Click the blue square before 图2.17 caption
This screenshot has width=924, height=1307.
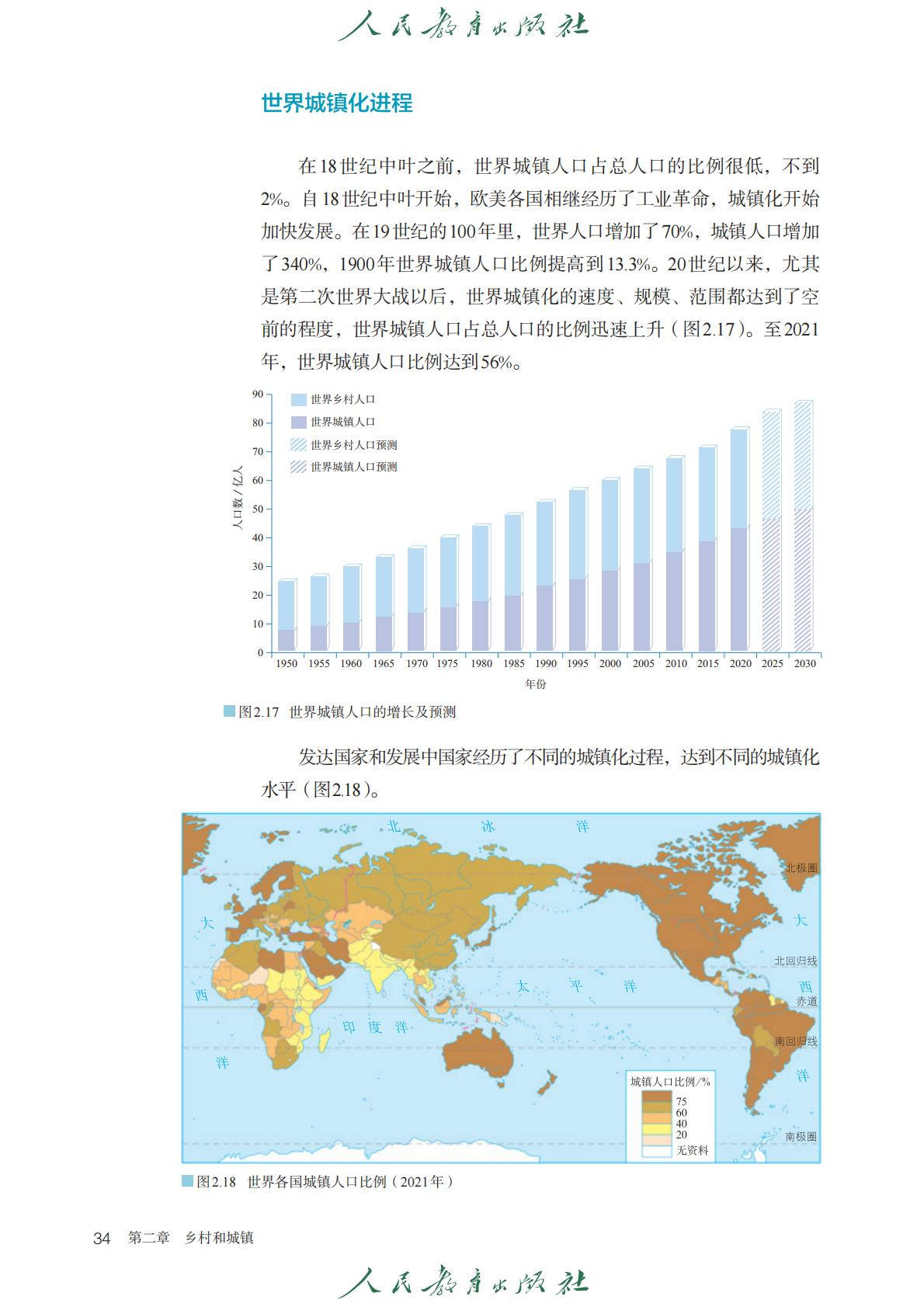pyautogui.click(x=229, y=711)
